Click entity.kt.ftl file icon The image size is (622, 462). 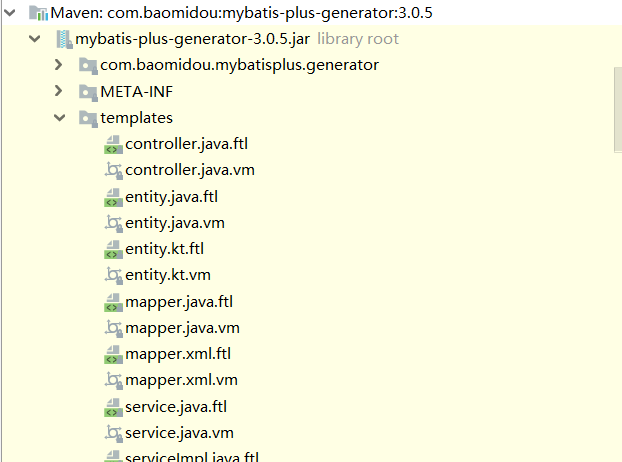point(113,249)
